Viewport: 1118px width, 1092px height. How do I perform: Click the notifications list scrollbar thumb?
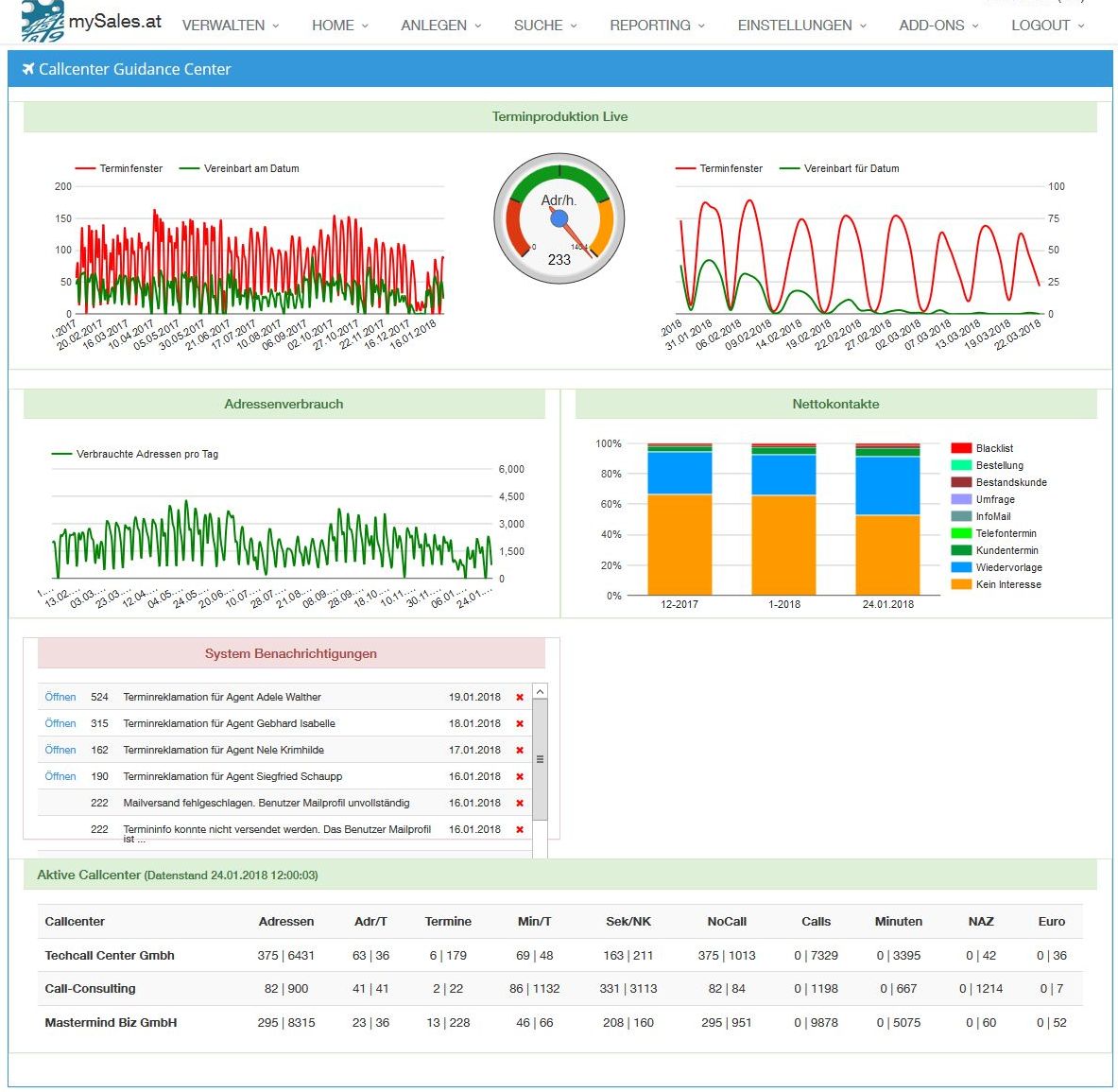tap(540, 759)
